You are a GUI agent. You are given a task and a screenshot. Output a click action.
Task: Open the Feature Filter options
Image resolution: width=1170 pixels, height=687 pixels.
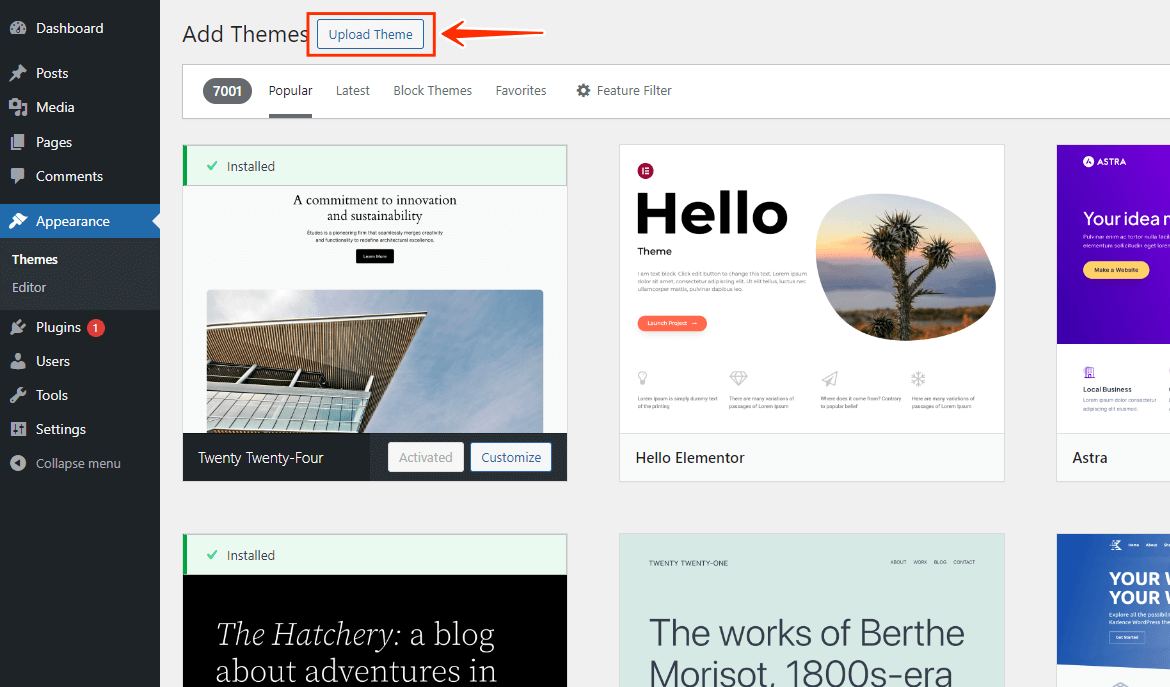point(624,90)
